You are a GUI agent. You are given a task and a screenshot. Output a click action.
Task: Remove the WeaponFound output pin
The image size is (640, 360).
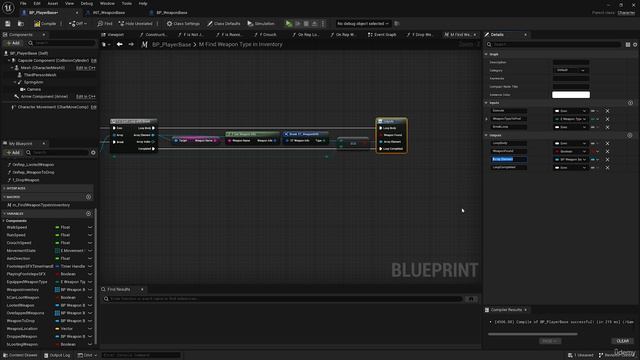coord(607,151)
